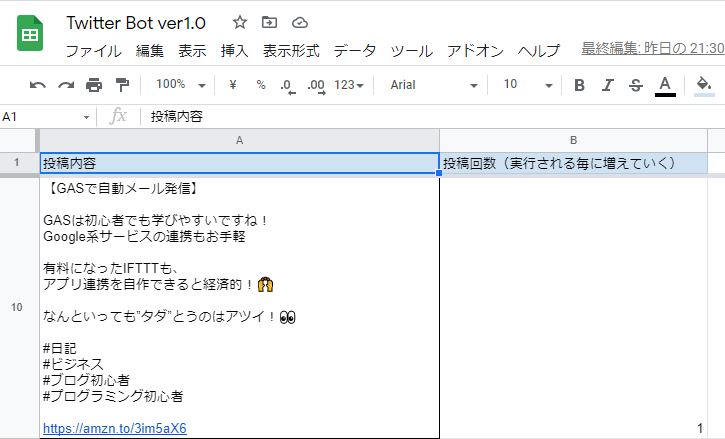Screen dimensions: 725x439
Task: Select row 1 header
Action: coord(17,163)
